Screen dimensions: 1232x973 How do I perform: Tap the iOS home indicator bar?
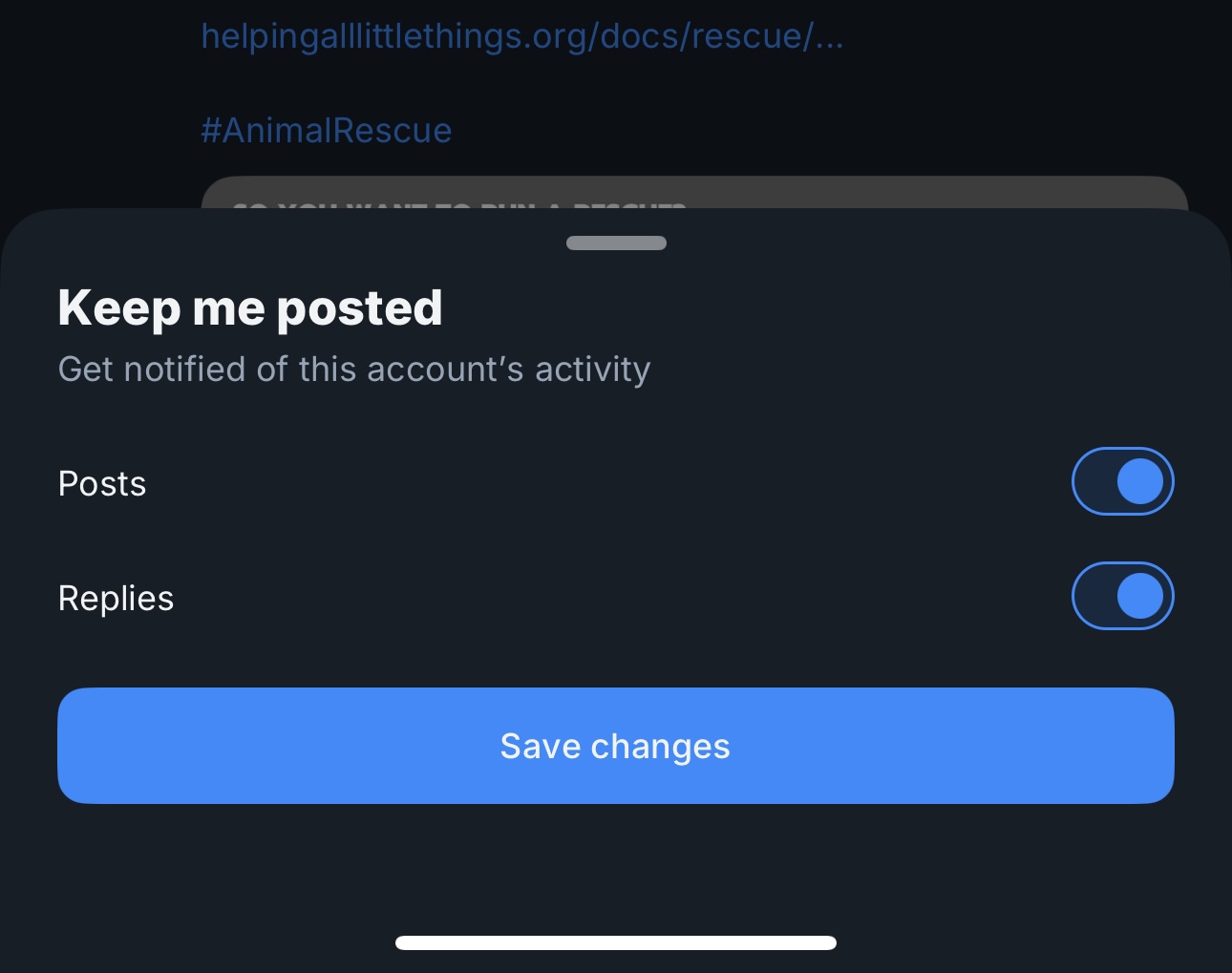click(616, 942)
